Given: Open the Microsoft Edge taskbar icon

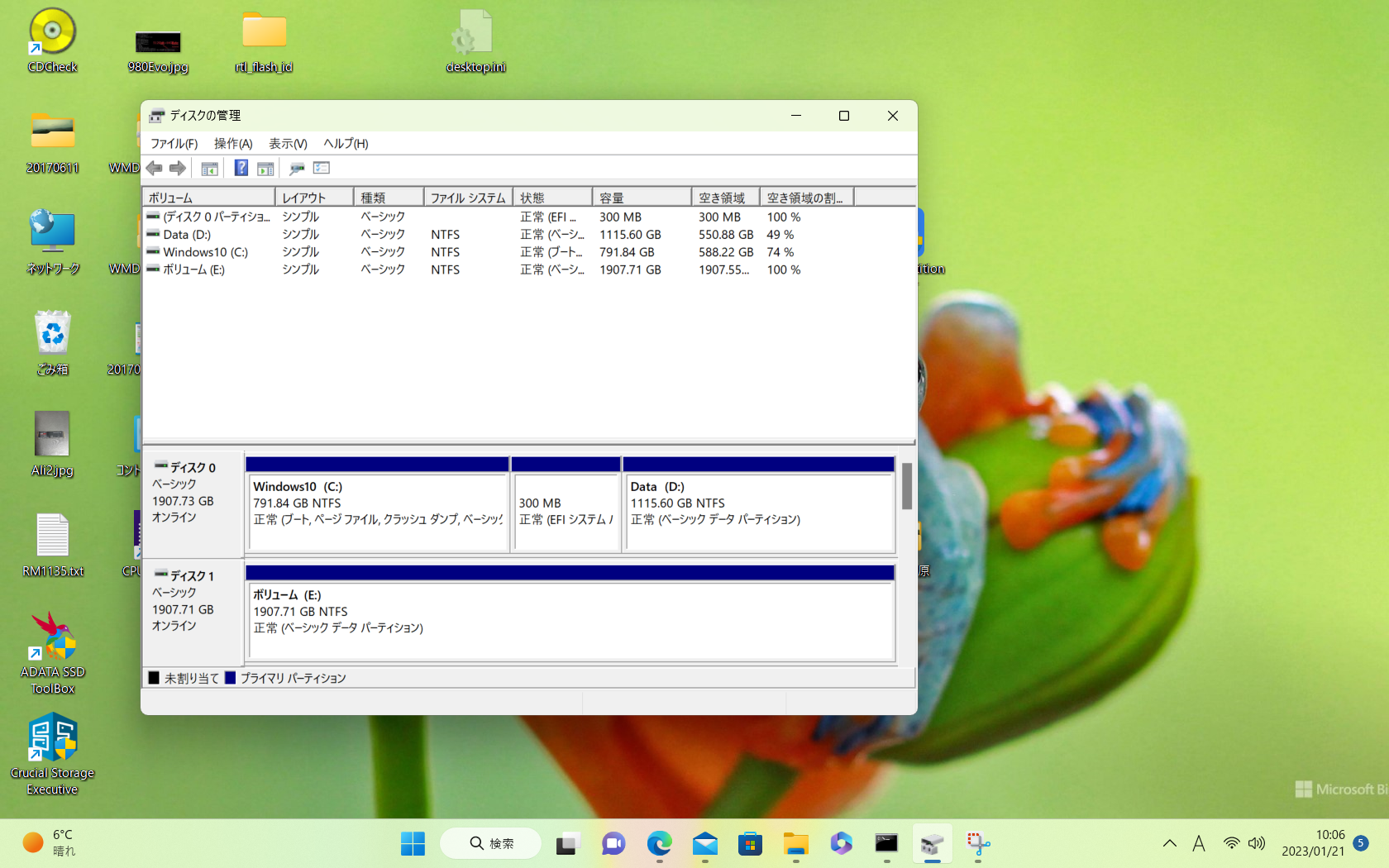Looking at the screenshot, I should pos(659,844).
